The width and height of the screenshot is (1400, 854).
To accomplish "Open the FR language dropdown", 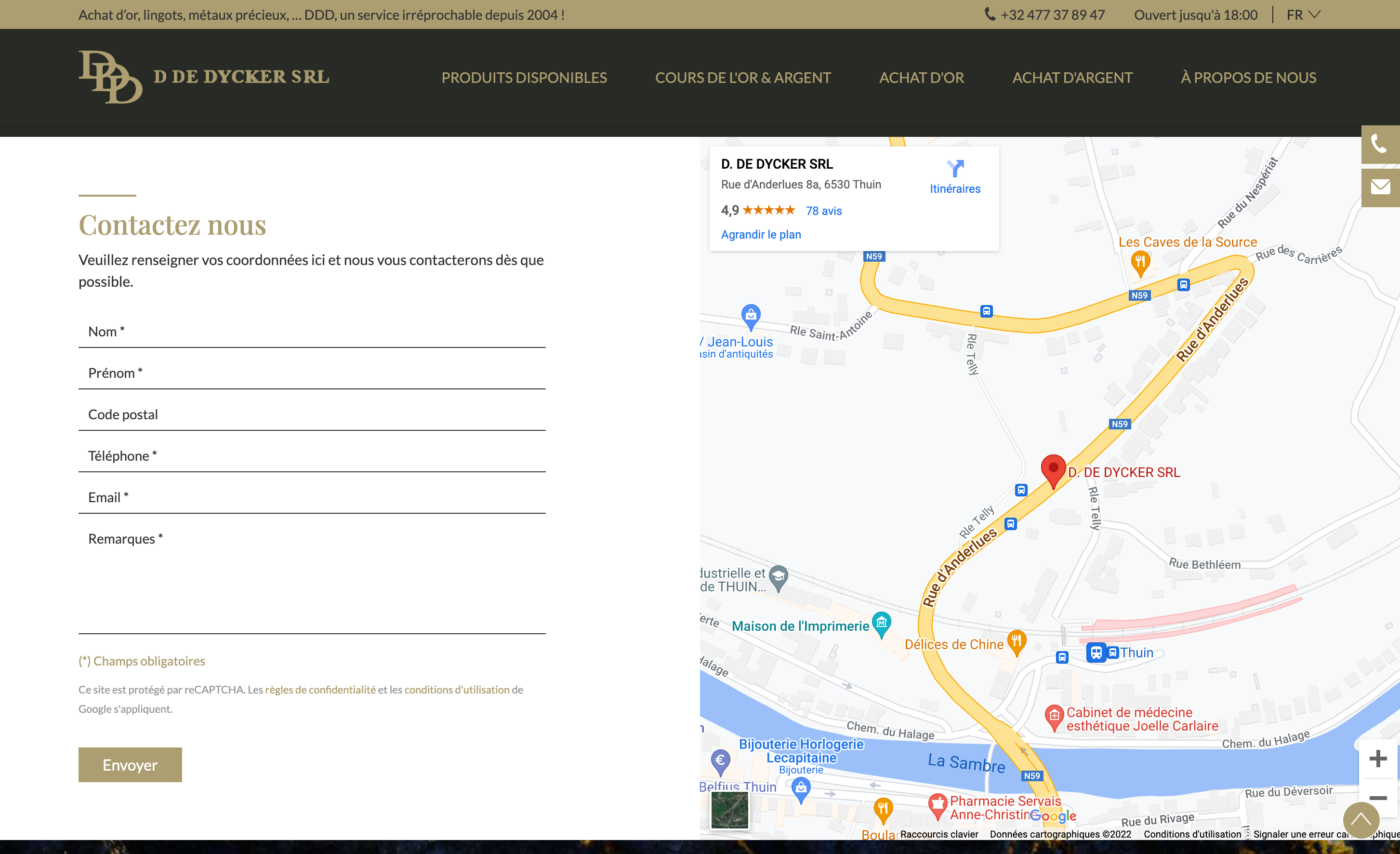I will pos(1304,15).
